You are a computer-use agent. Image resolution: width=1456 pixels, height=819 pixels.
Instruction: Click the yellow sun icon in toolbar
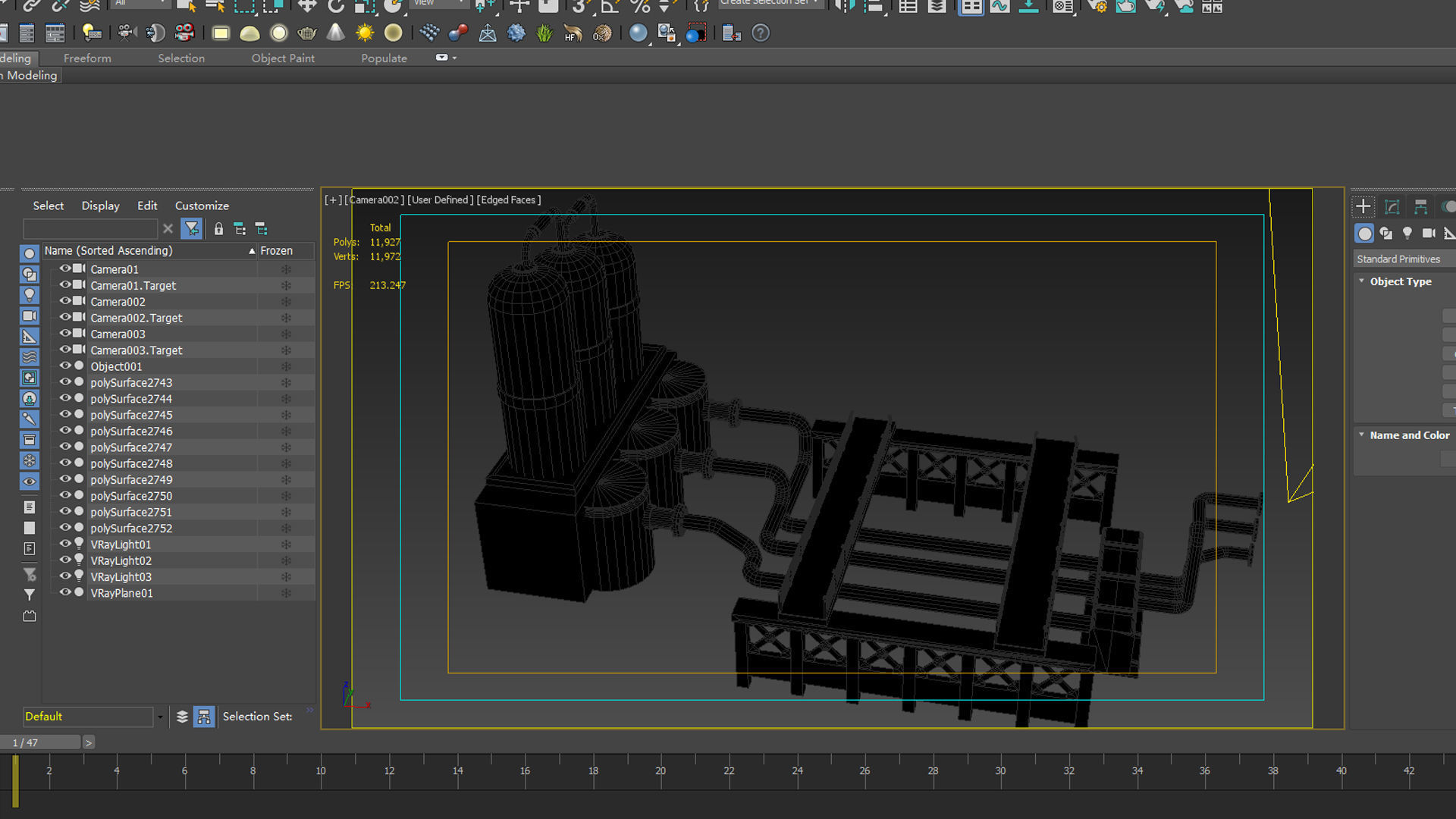[365, 33]
